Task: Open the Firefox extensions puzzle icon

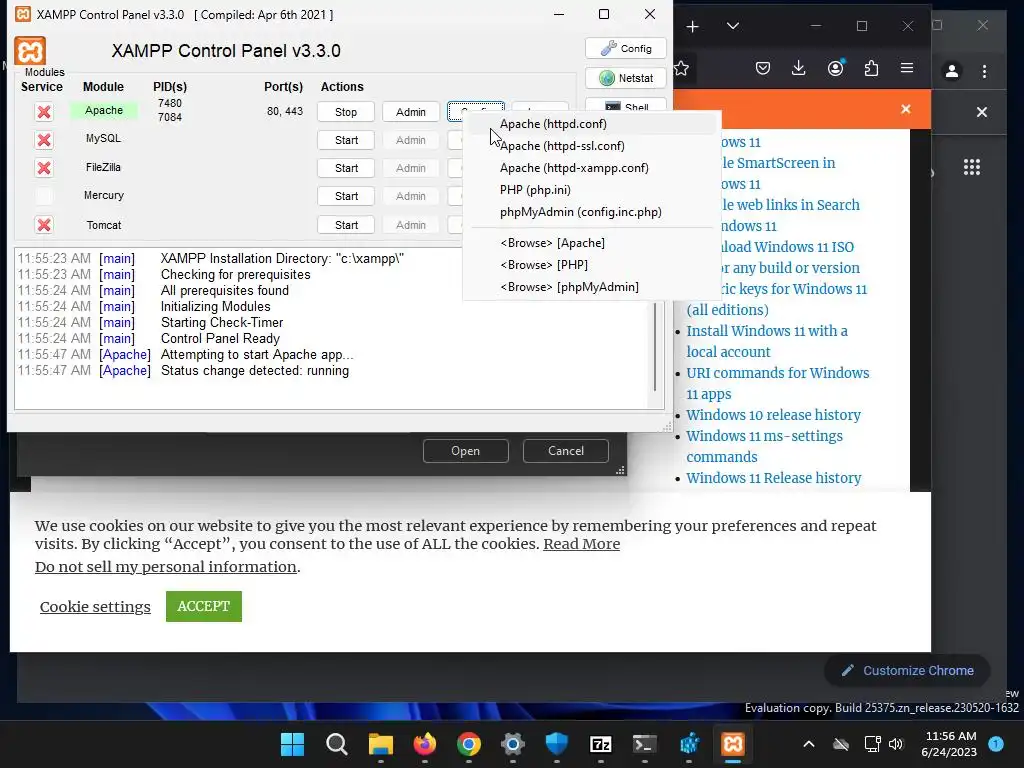Action: coord(871,68)
